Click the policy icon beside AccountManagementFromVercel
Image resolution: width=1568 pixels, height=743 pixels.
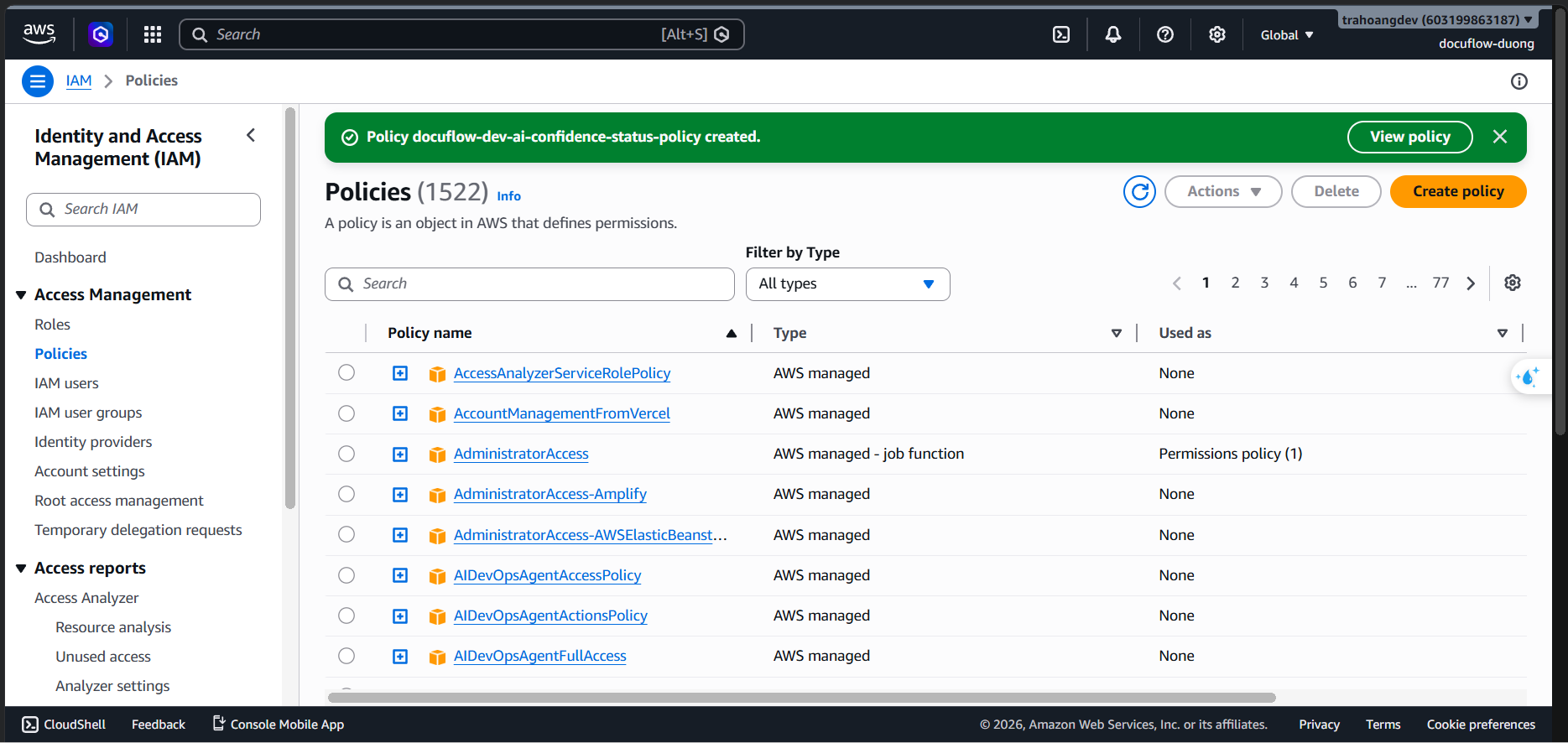coord(437,414)
